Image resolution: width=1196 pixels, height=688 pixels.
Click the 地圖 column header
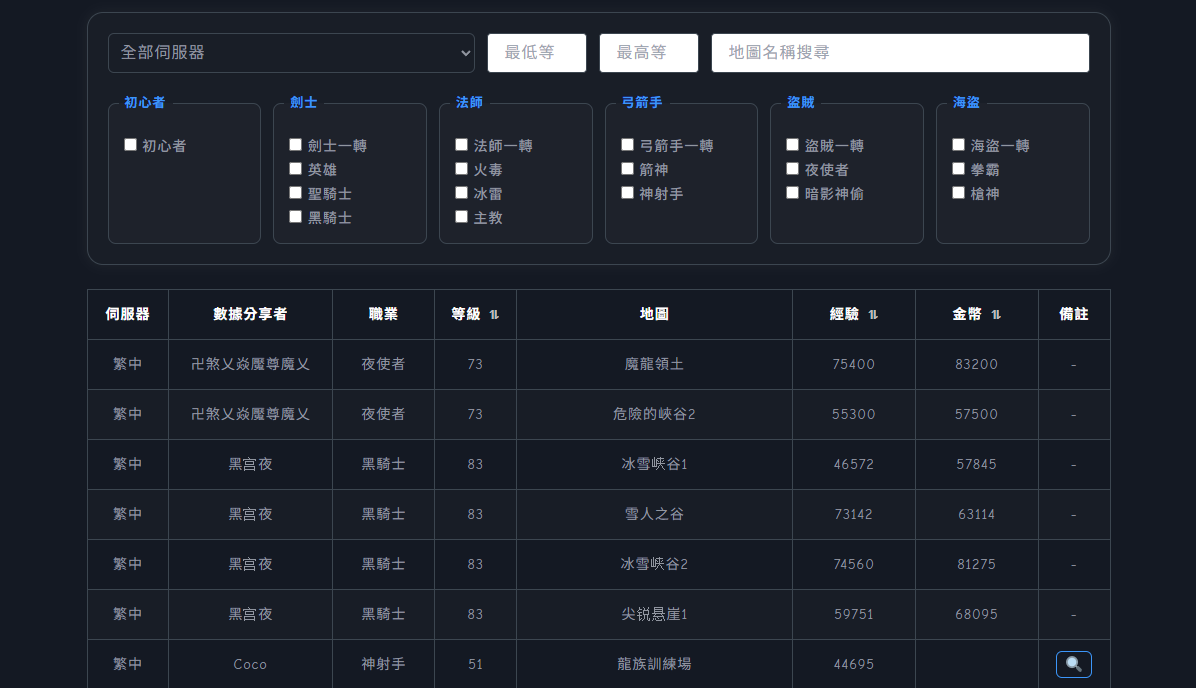click(654, 314)
